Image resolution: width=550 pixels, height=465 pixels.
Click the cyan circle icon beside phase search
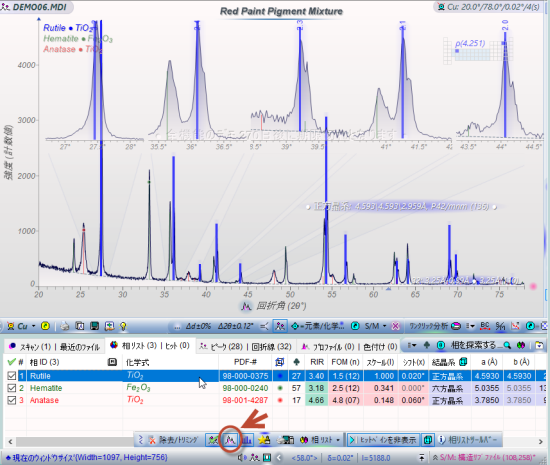coord(441,345)
